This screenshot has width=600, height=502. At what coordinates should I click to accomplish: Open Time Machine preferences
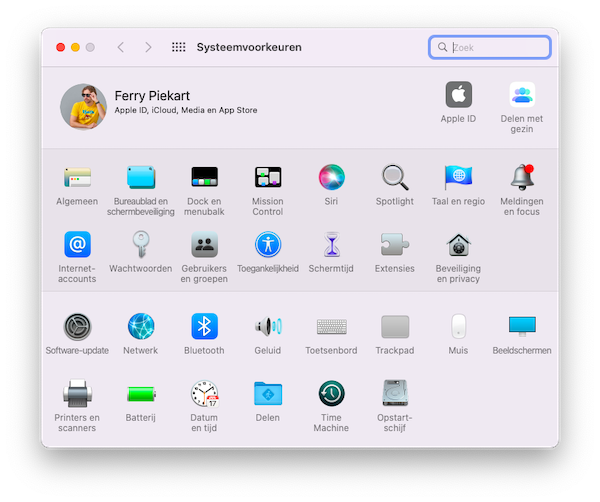(x=331, y=393)
